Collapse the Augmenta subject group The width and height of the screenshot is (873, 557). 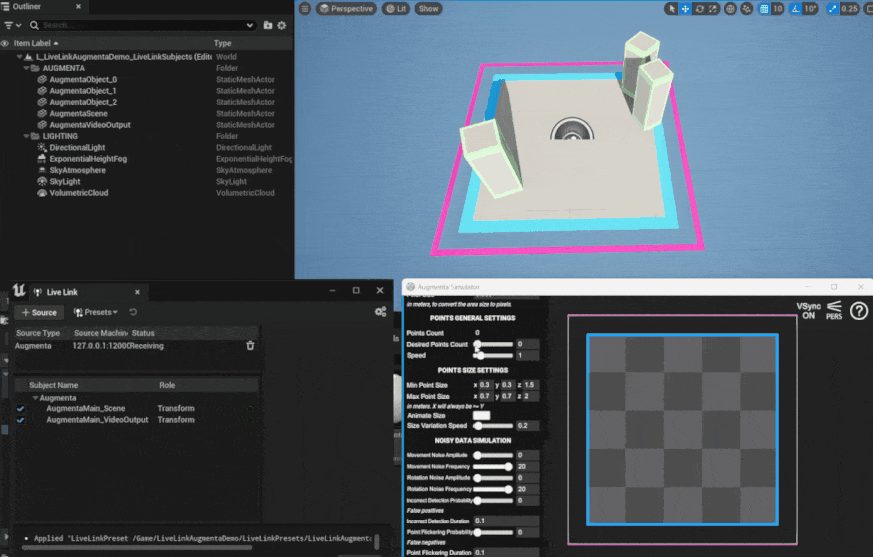click(x=36, y=398)
